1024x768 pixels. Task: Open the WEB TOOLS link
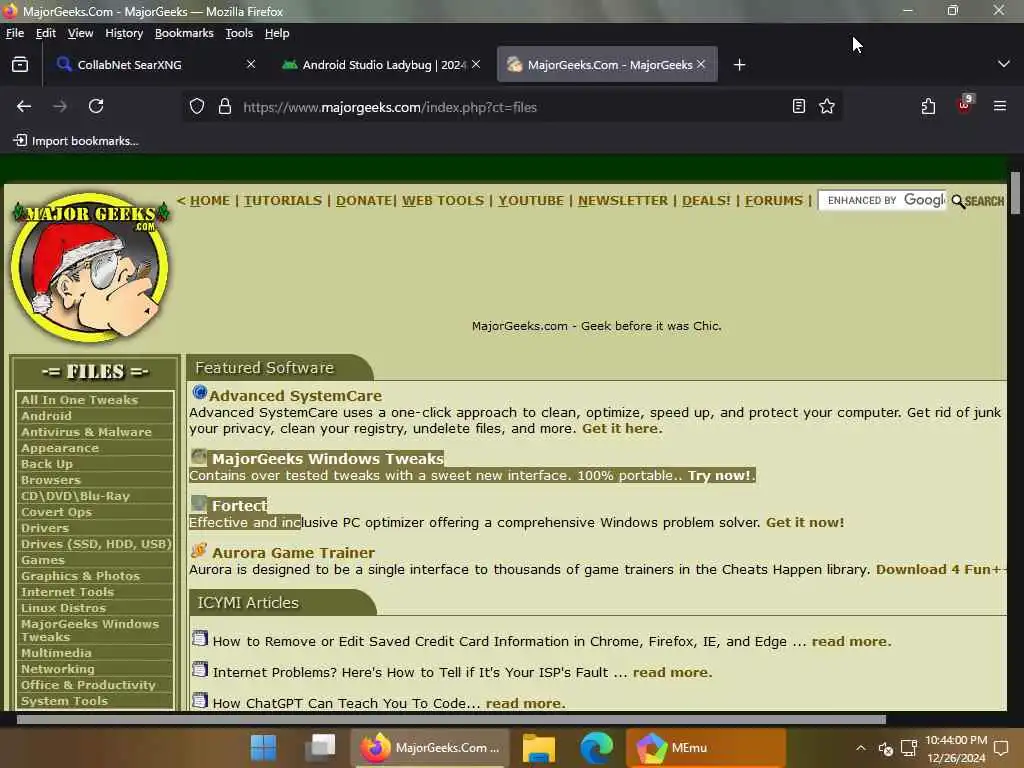[x=443, y=200]
